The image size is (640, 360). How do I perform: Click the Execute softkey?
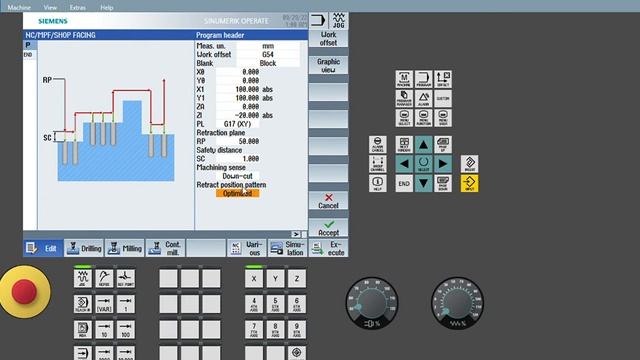point(328,248)
